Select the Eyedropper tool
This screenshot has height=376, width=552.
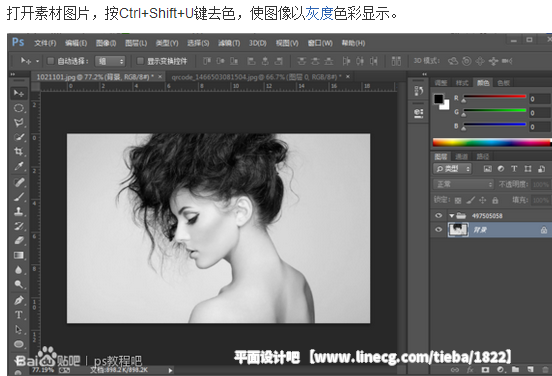19,167
